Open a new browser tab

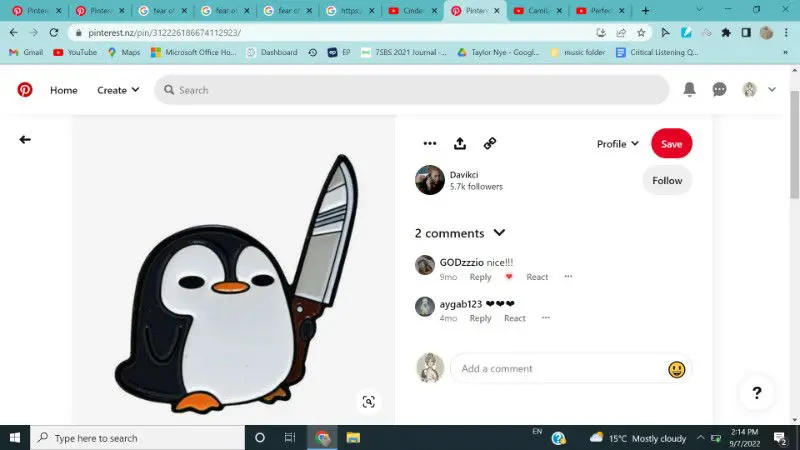[645, 10]
